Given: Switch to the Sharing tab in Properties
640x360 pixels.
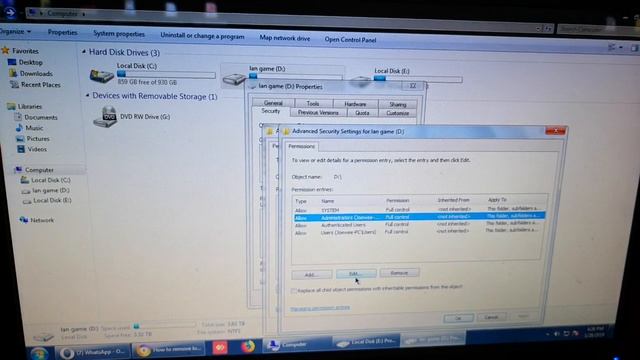Looking at the screenshot, I should click(398, 104).
